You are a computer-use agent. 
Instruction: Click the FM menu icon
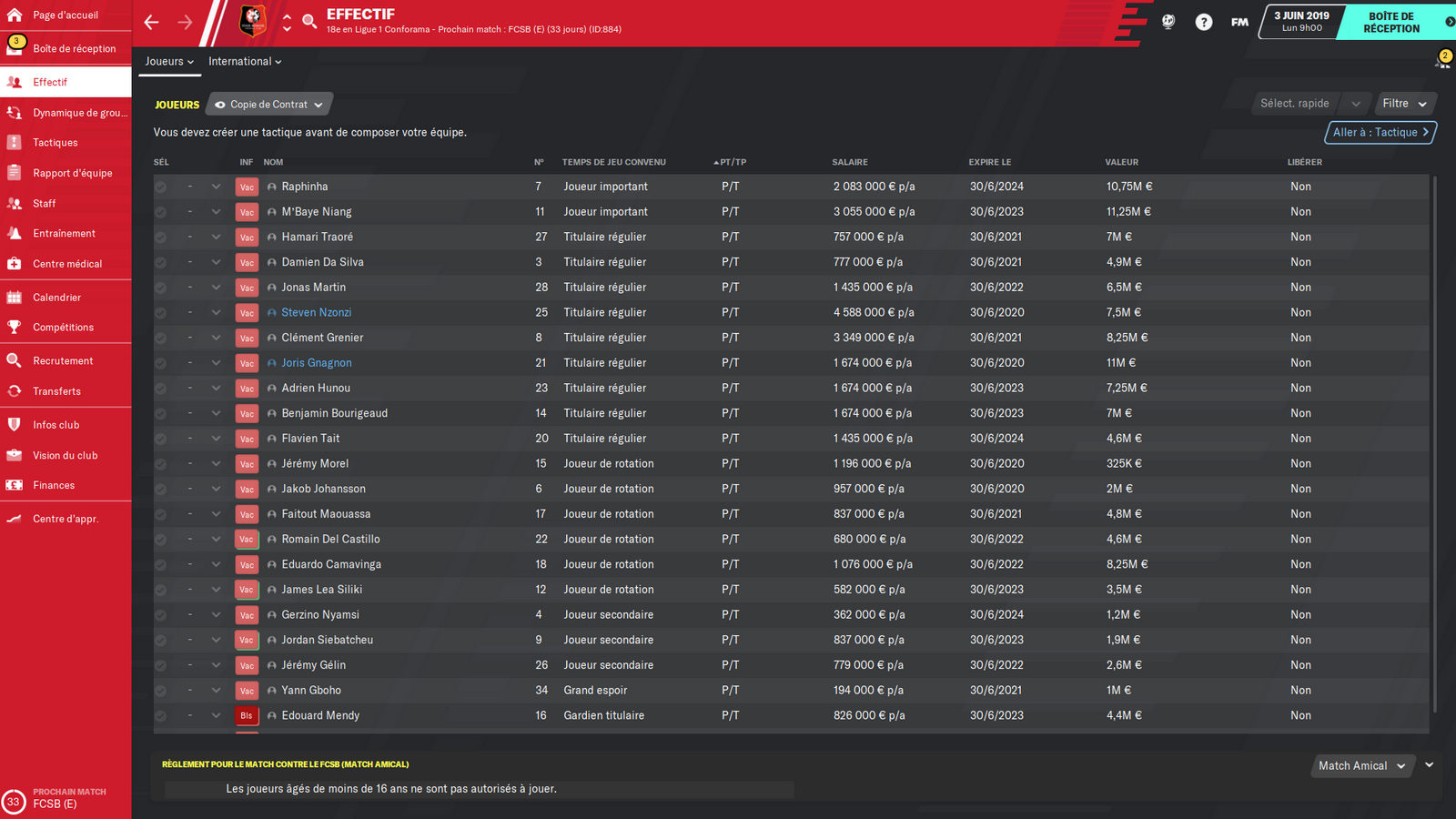(1239, 22)
